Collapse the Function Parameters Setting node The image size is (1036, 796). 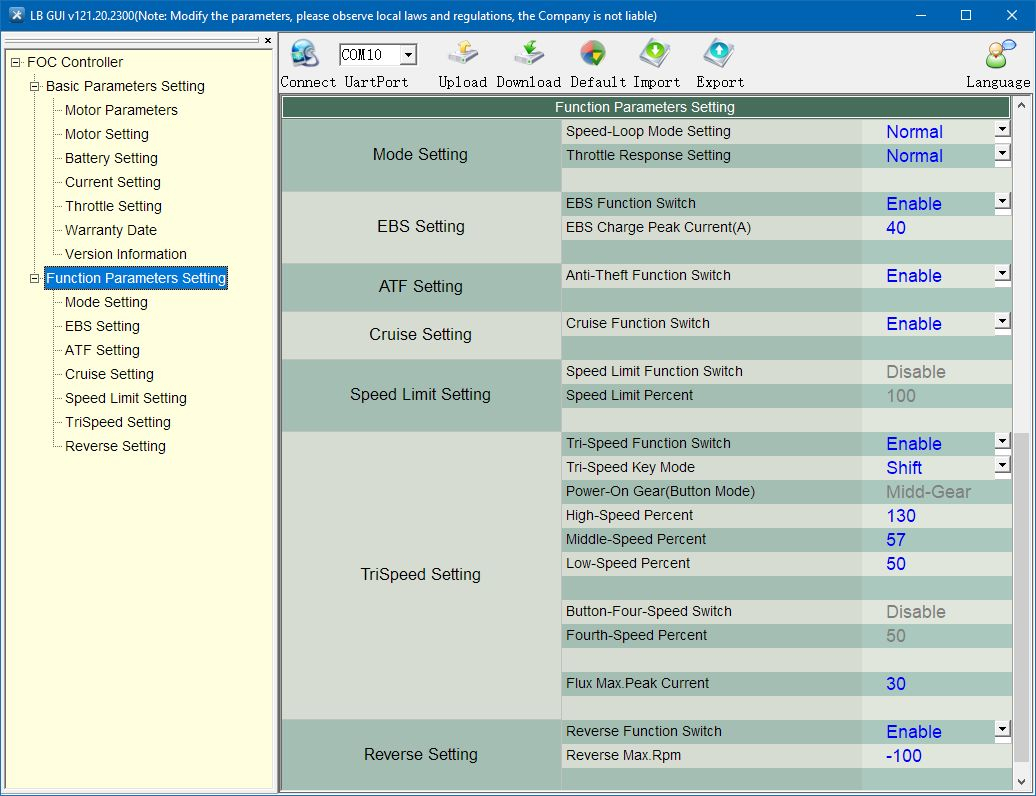point(35,278)
